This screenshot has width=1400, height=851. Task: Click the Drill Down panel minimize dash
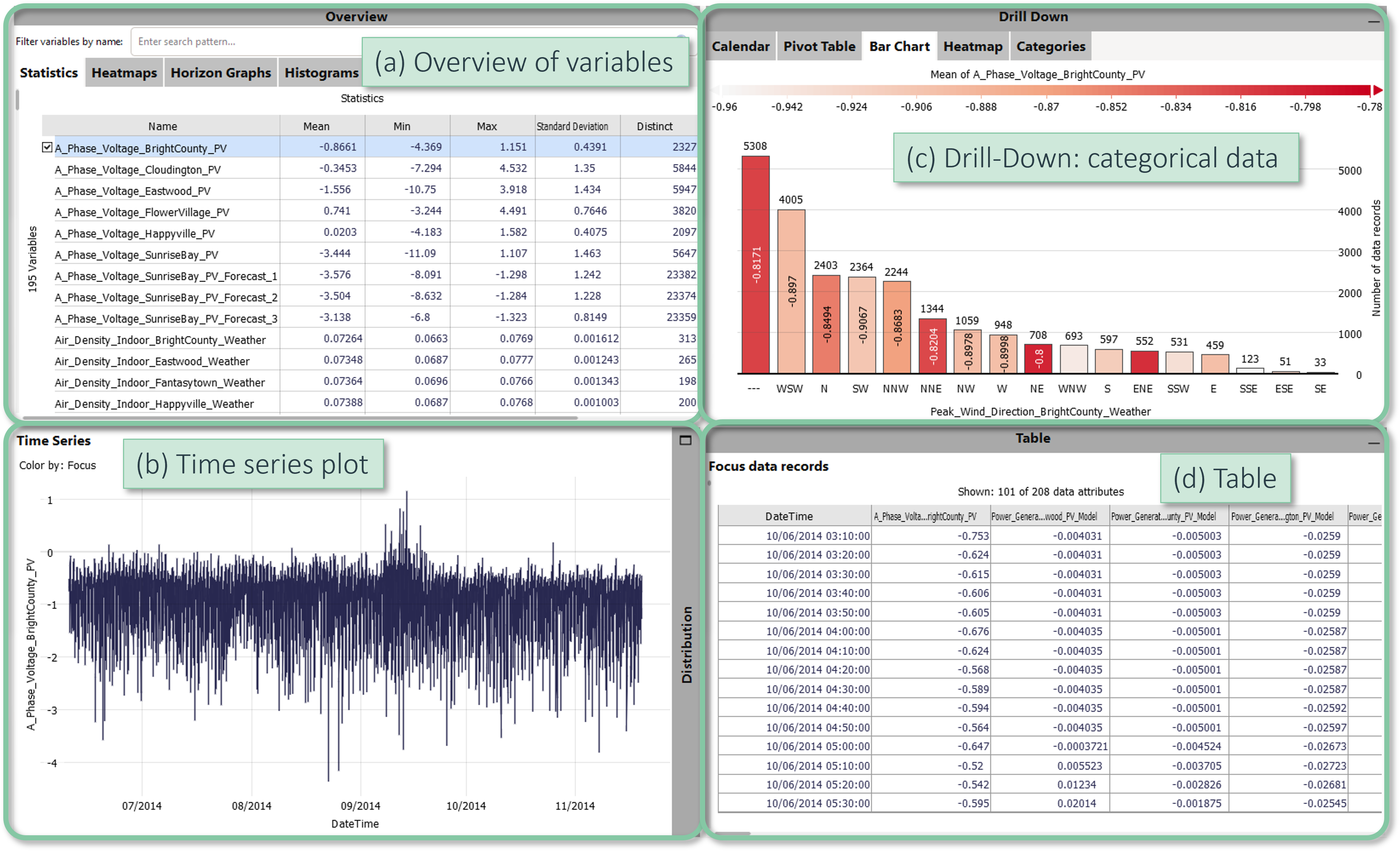[x=1373, y=22]
